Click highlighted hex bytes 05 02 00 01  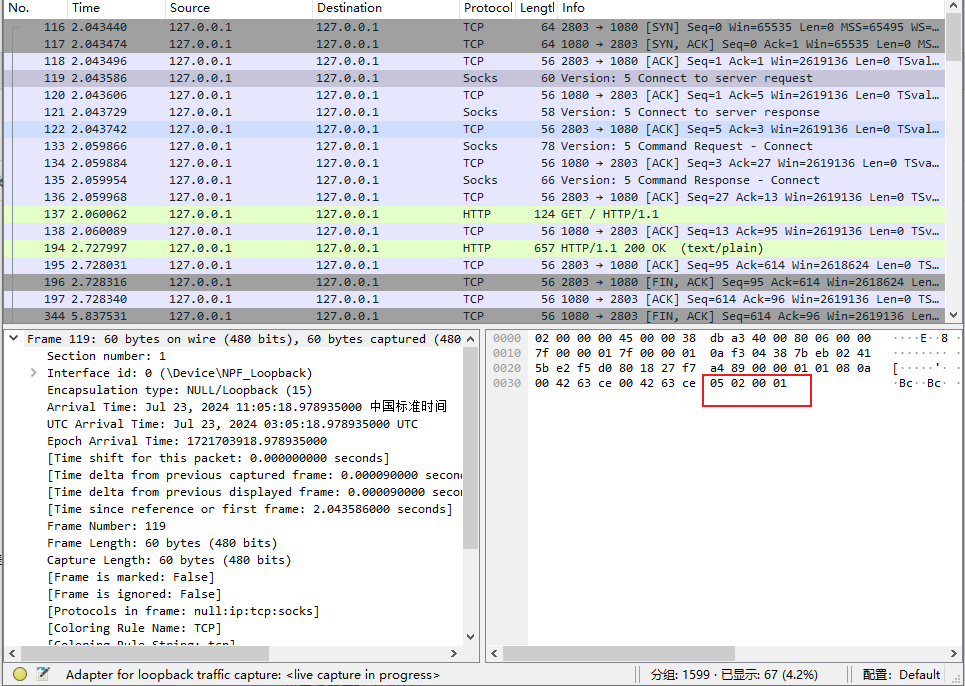coord(748,384)
